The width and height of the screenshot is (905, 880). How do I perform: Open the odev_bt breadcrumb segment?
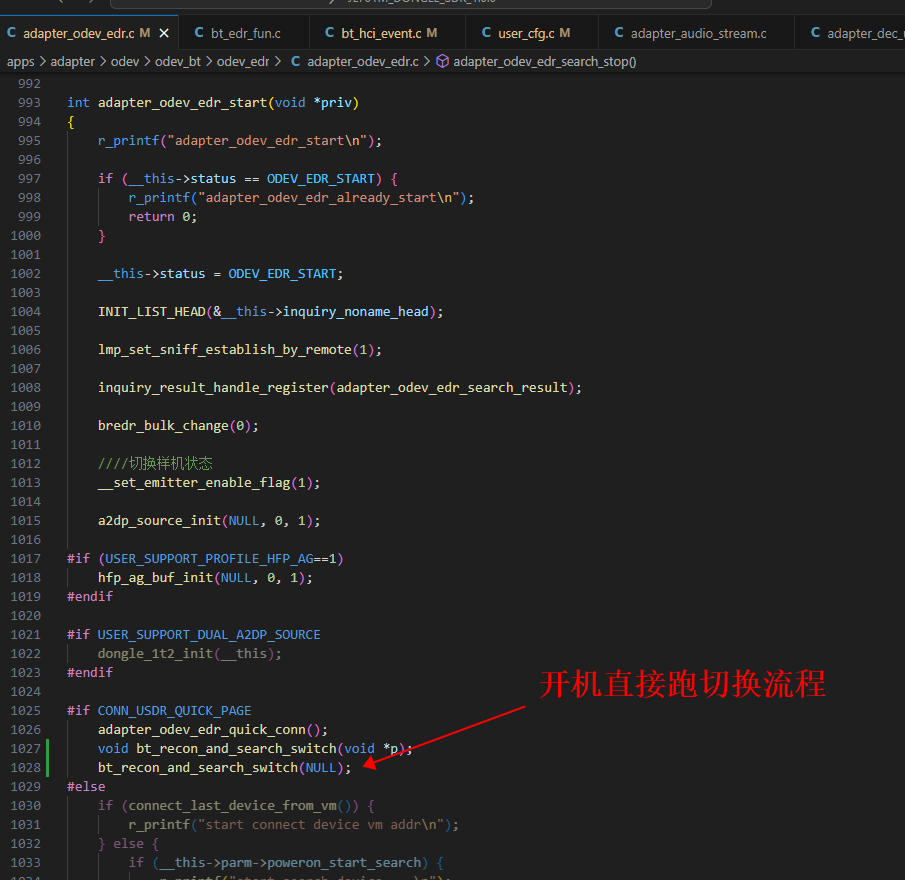(178, 62)
